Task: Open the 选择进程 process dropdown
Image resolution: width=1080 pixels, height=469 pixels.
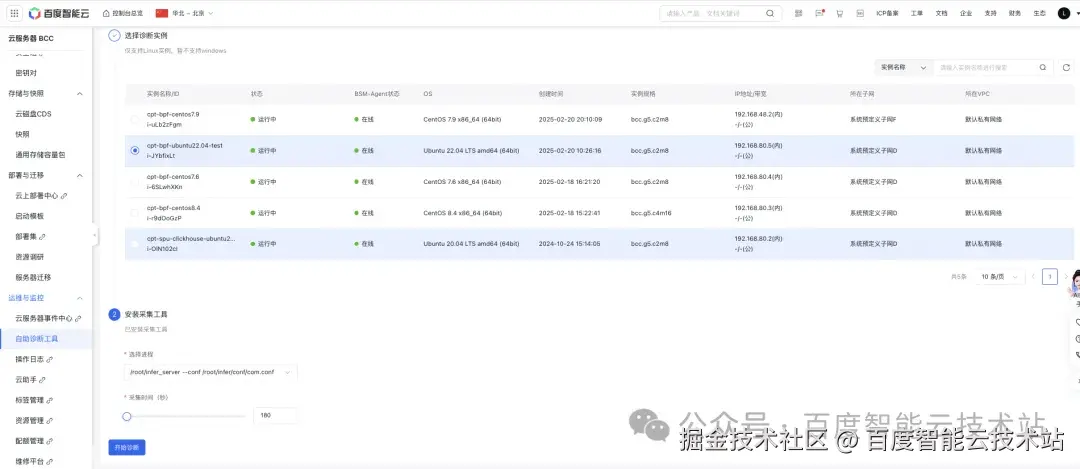Action: [211, 372]
